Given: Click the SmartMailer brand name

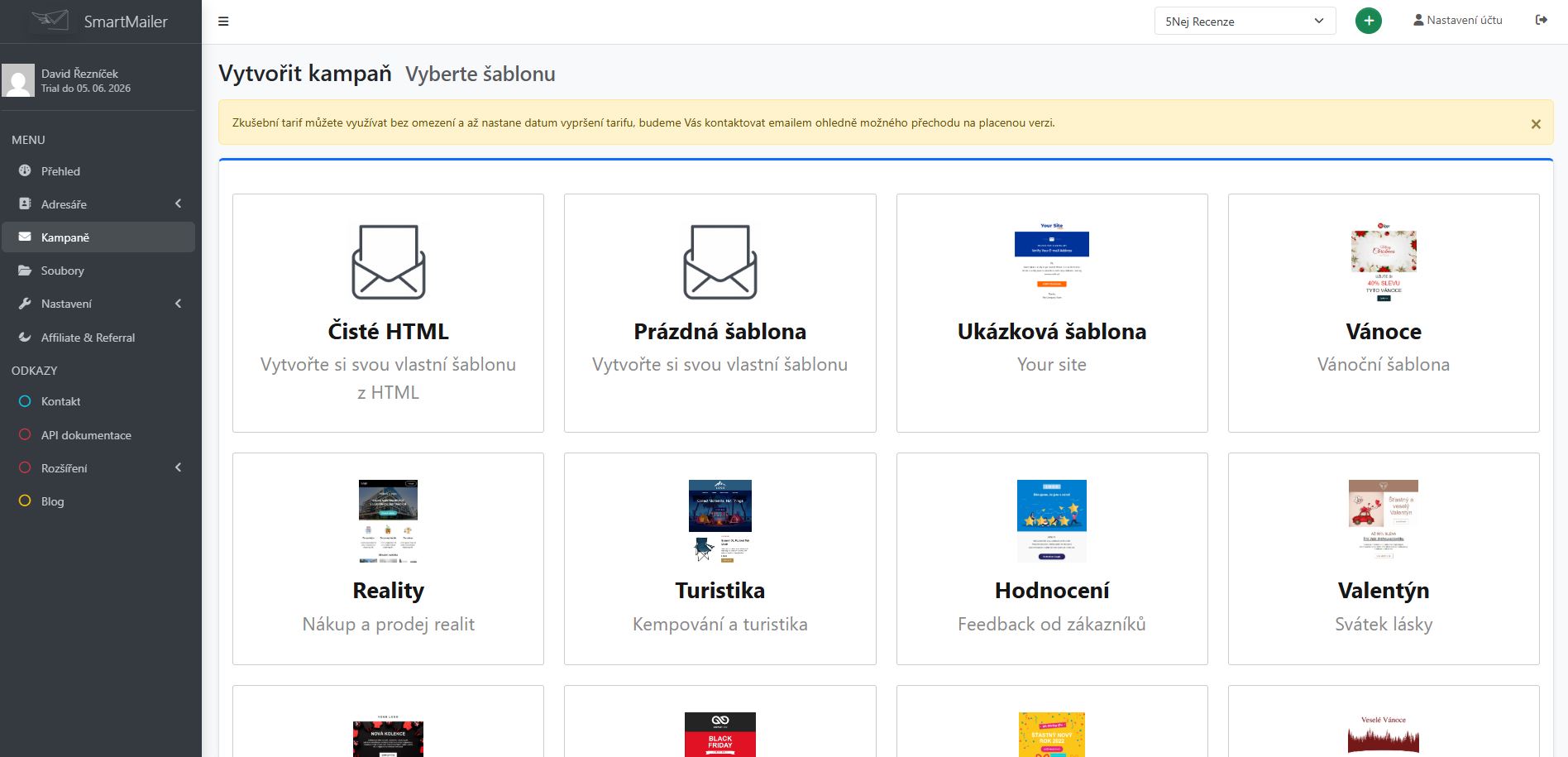Looking at the screenshot, I should pyautogui.click(x=126, y=22).
